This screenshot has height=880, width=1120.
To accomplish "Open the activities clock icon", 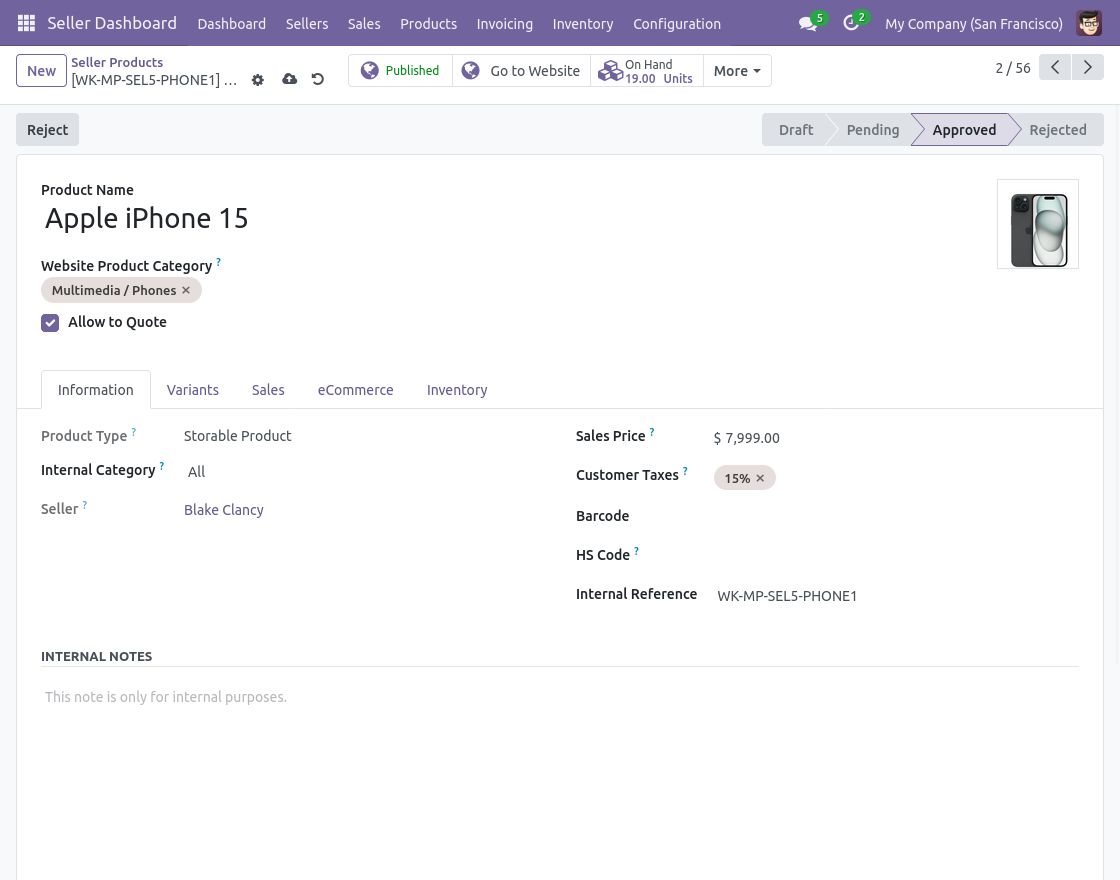I will point(851,24).
